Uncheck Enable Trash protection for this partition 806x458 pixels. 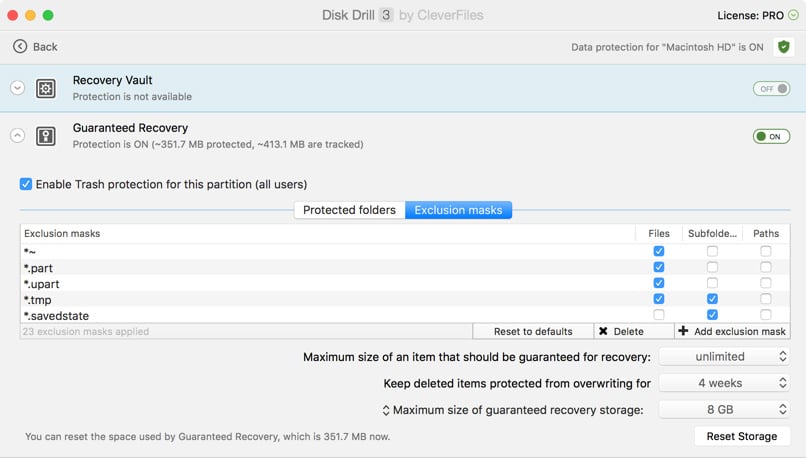pos(26,184)
